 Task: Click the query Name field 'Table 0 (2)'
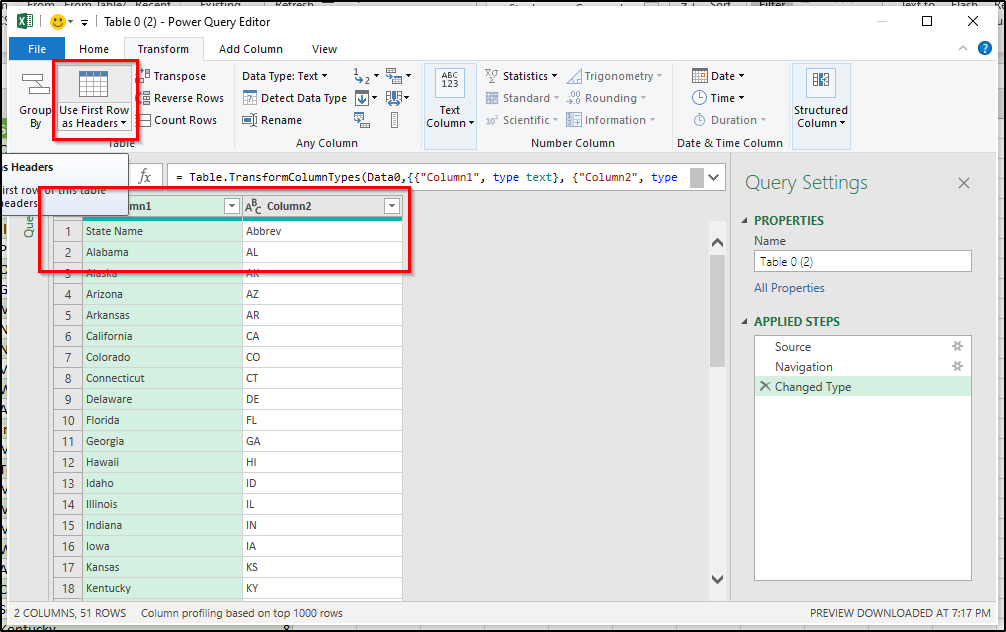pyautogui.click(x=862, y=262)
